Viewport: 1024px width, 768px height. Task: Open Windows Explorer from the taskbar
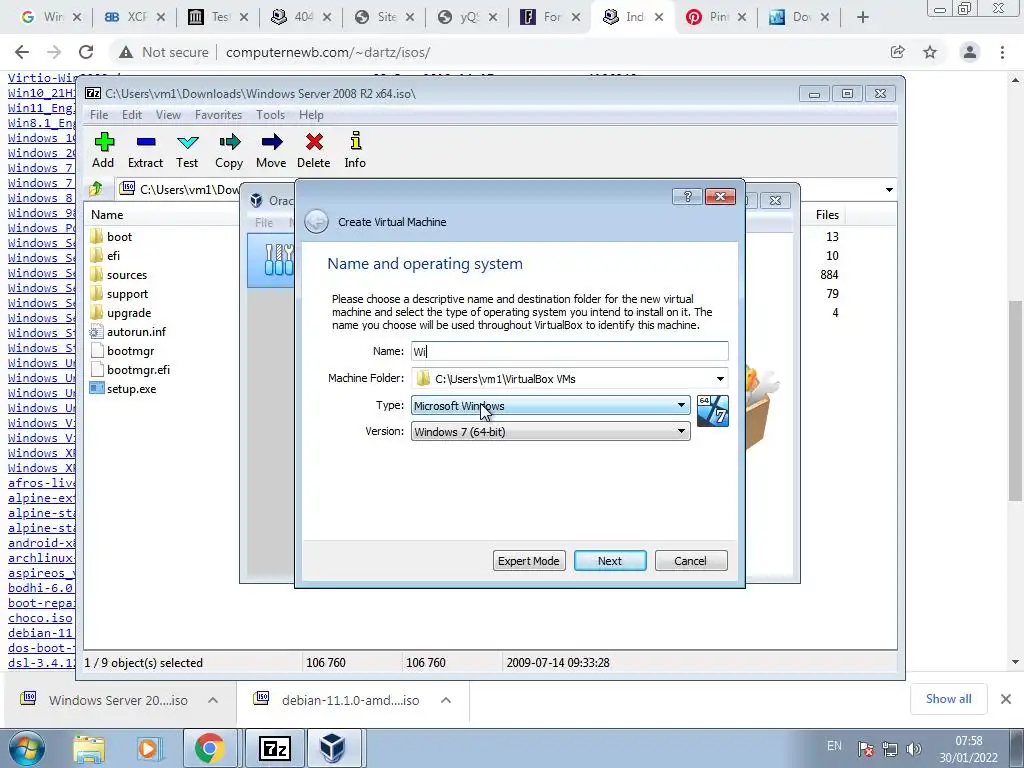tap(89, 748)
